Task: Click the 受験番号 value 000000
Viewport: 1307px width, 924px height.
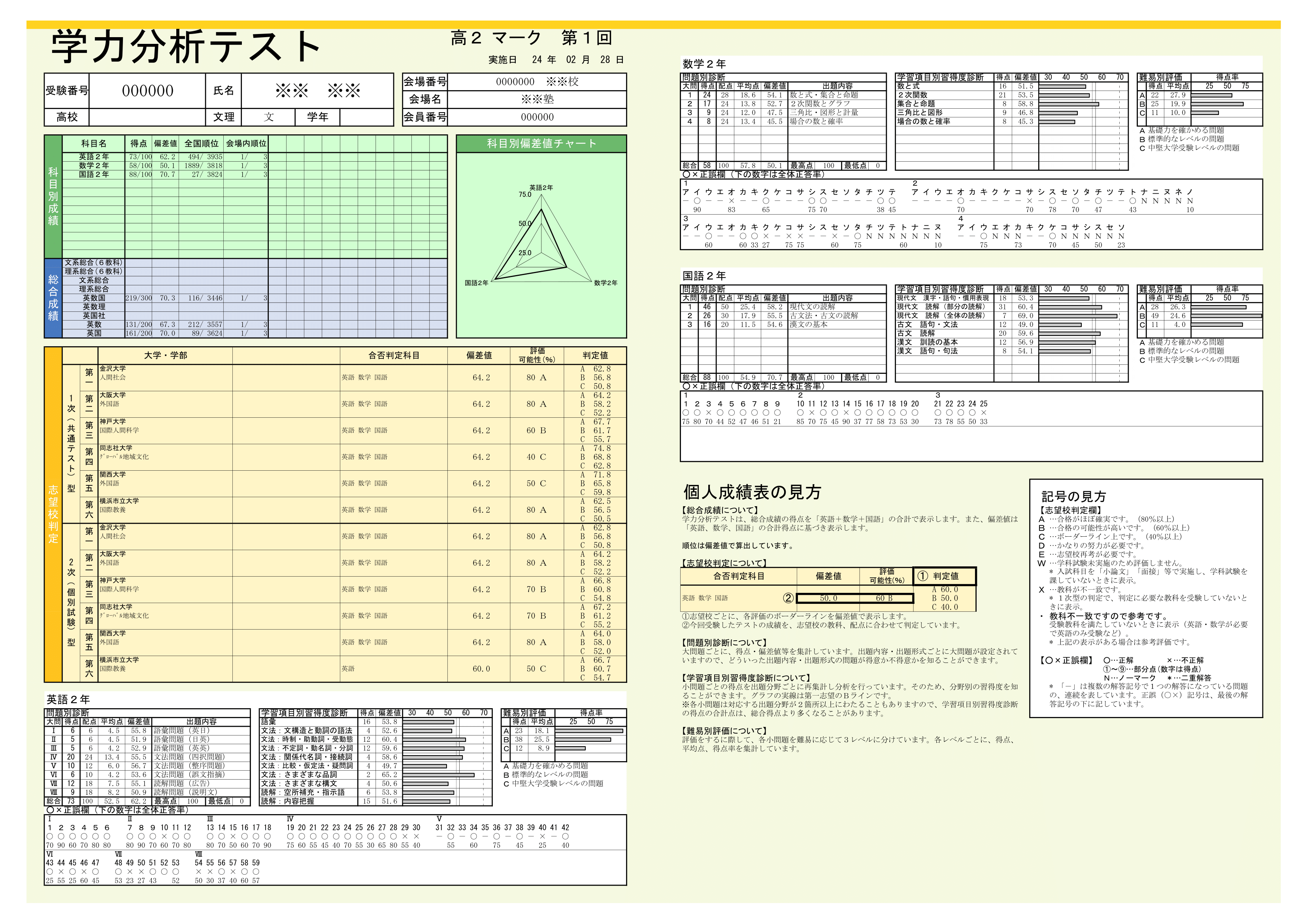Action: pyautogui.click(x=147, y=91)
